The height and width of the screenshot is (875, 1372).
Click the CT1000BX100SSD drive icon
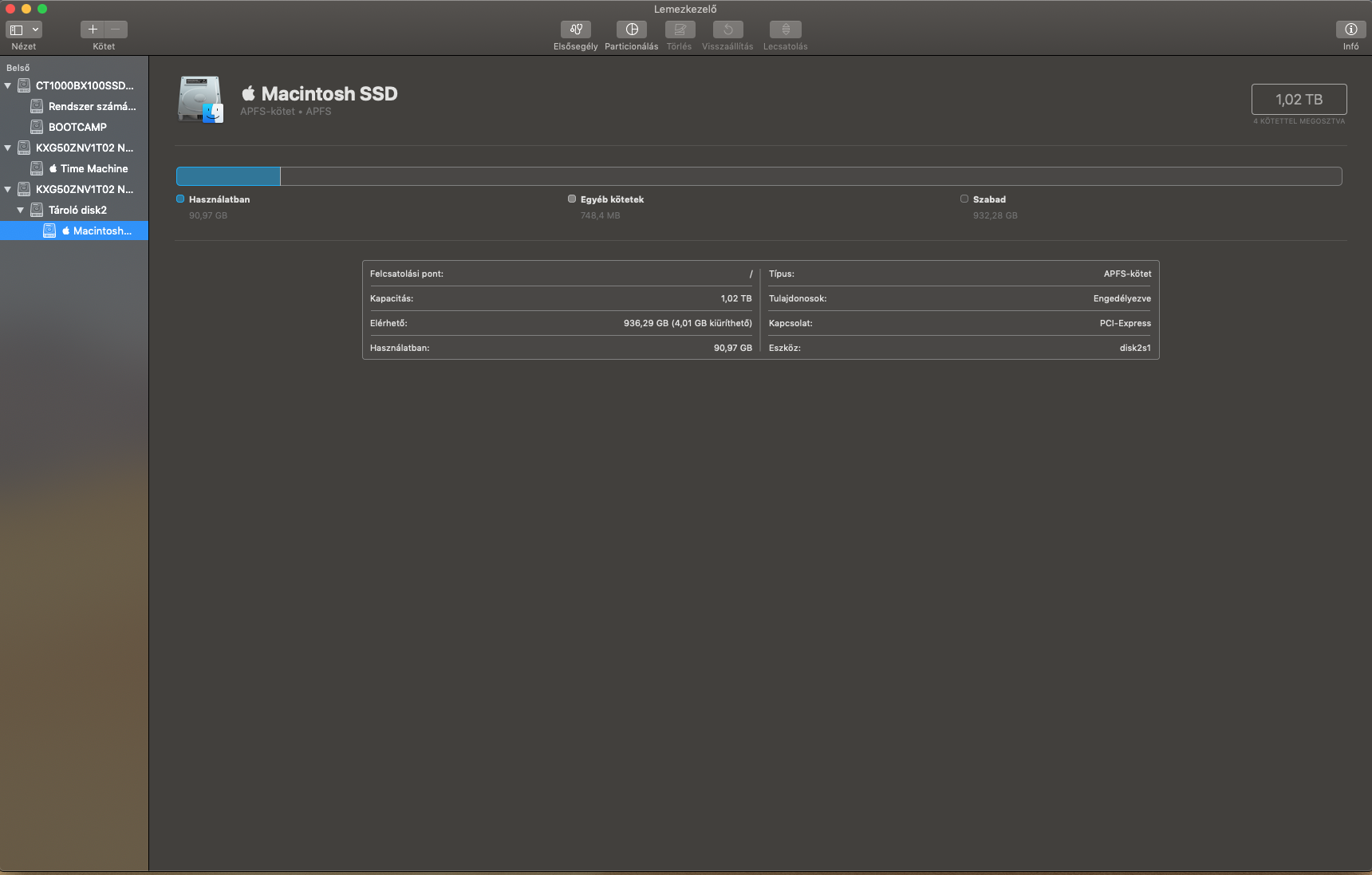pos(24,85)
